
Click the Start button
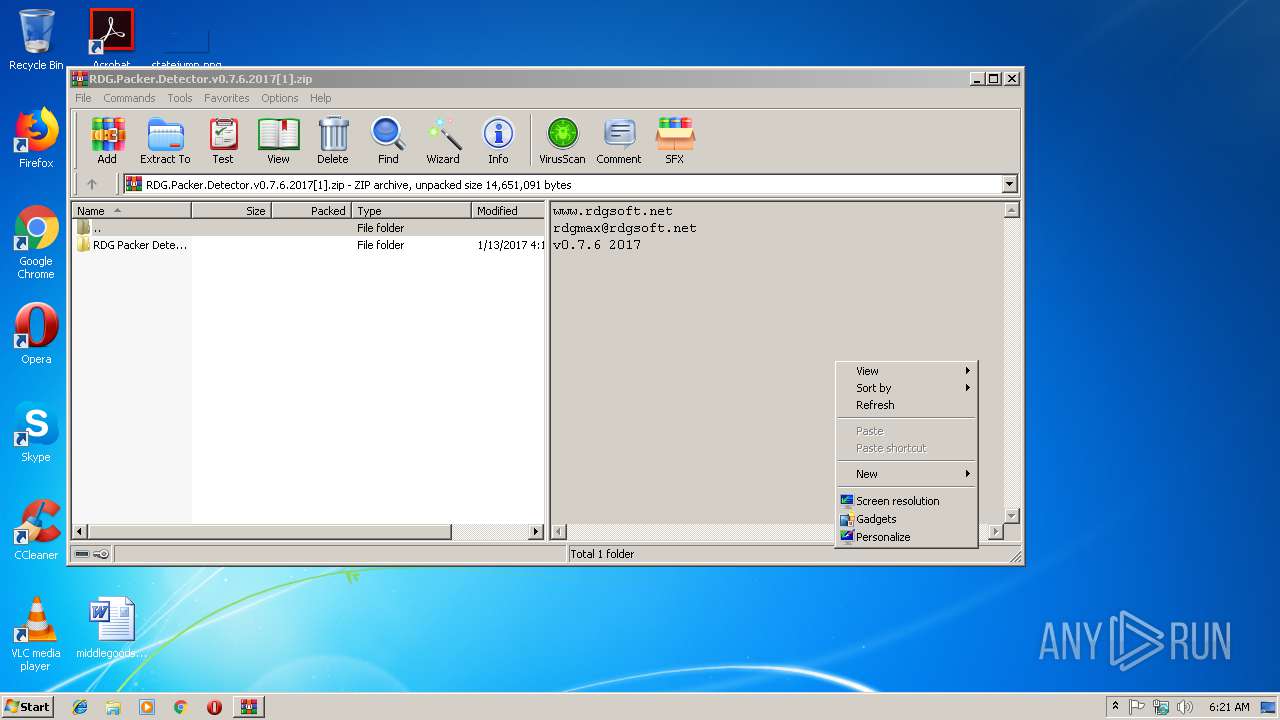point(28,707)
